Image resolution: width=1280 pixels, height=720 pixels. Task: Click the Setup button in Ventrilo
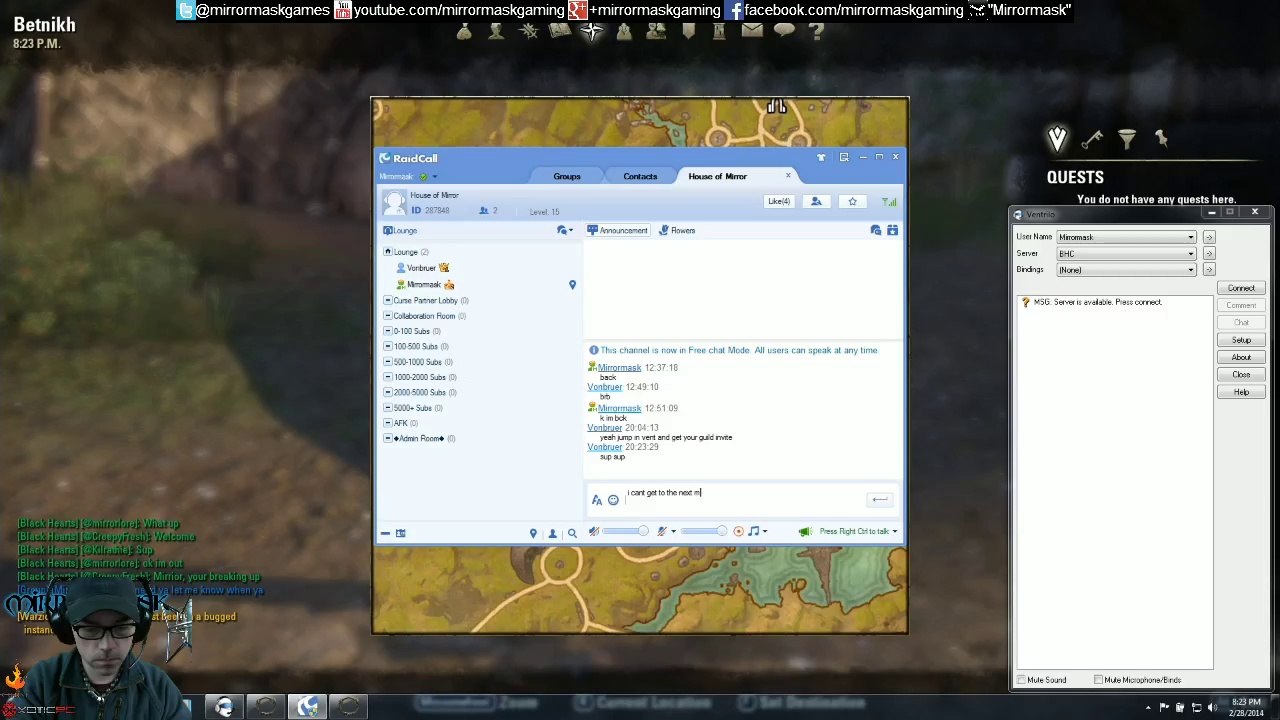click(1241, 340)
